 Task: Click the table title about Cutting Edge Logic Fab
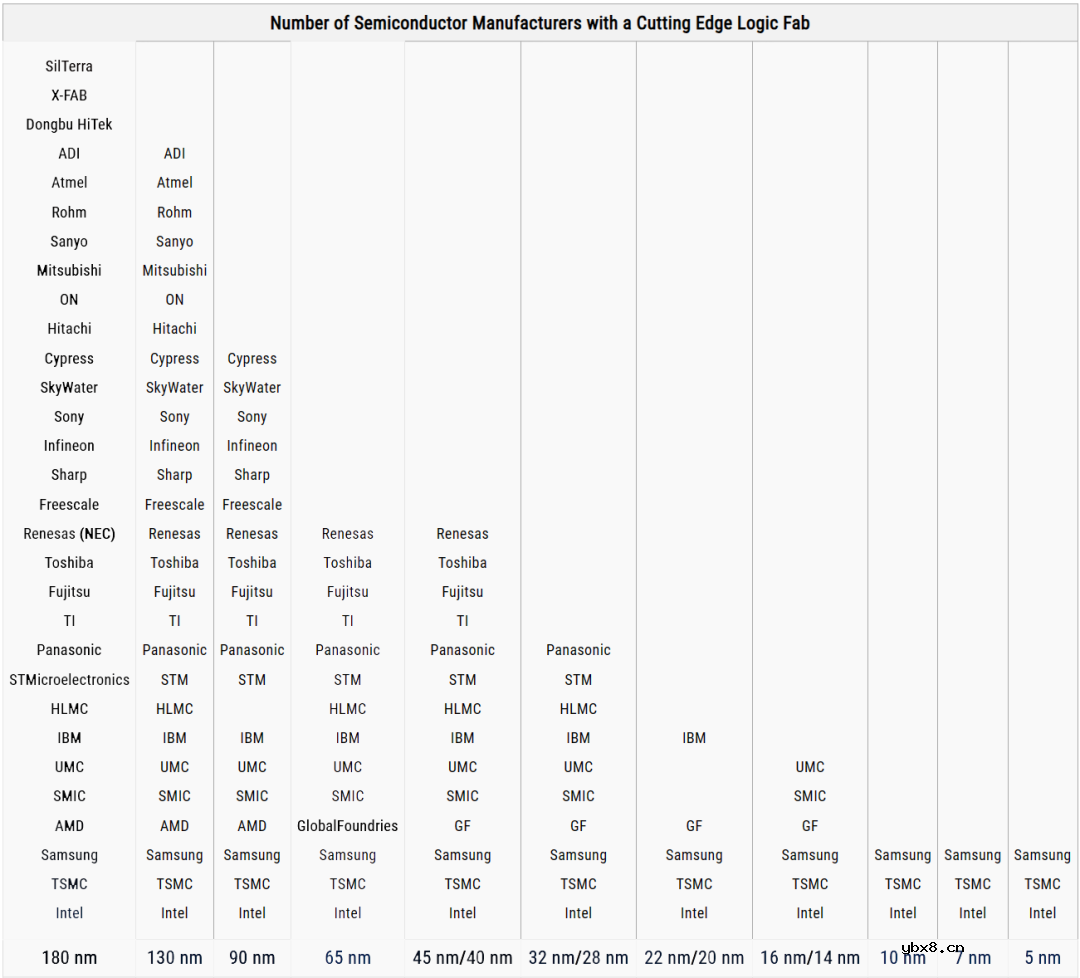click(540, 23)
